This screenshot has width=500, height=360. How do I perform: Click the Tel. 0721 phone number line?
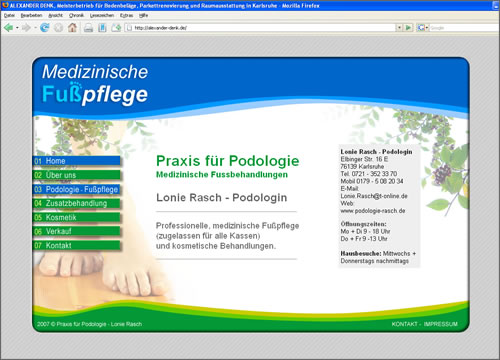369,174
